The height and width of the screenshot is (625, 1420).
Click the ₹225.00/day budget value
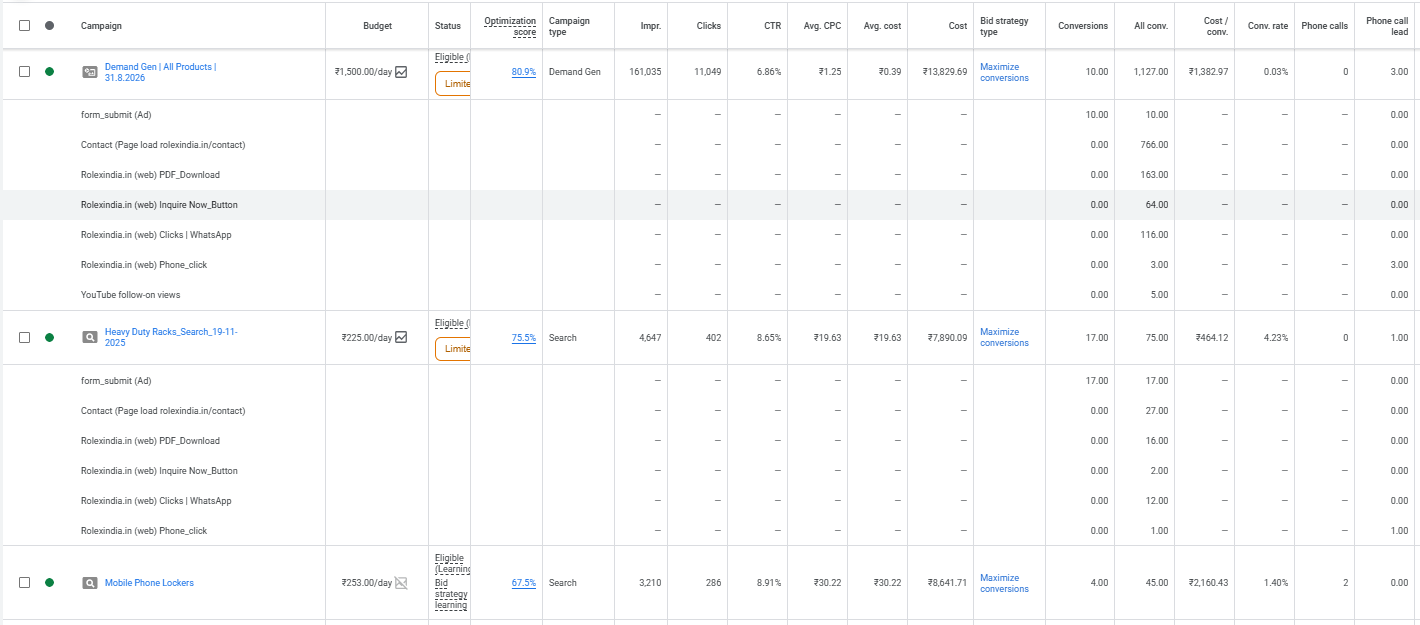tap(367, 338)
